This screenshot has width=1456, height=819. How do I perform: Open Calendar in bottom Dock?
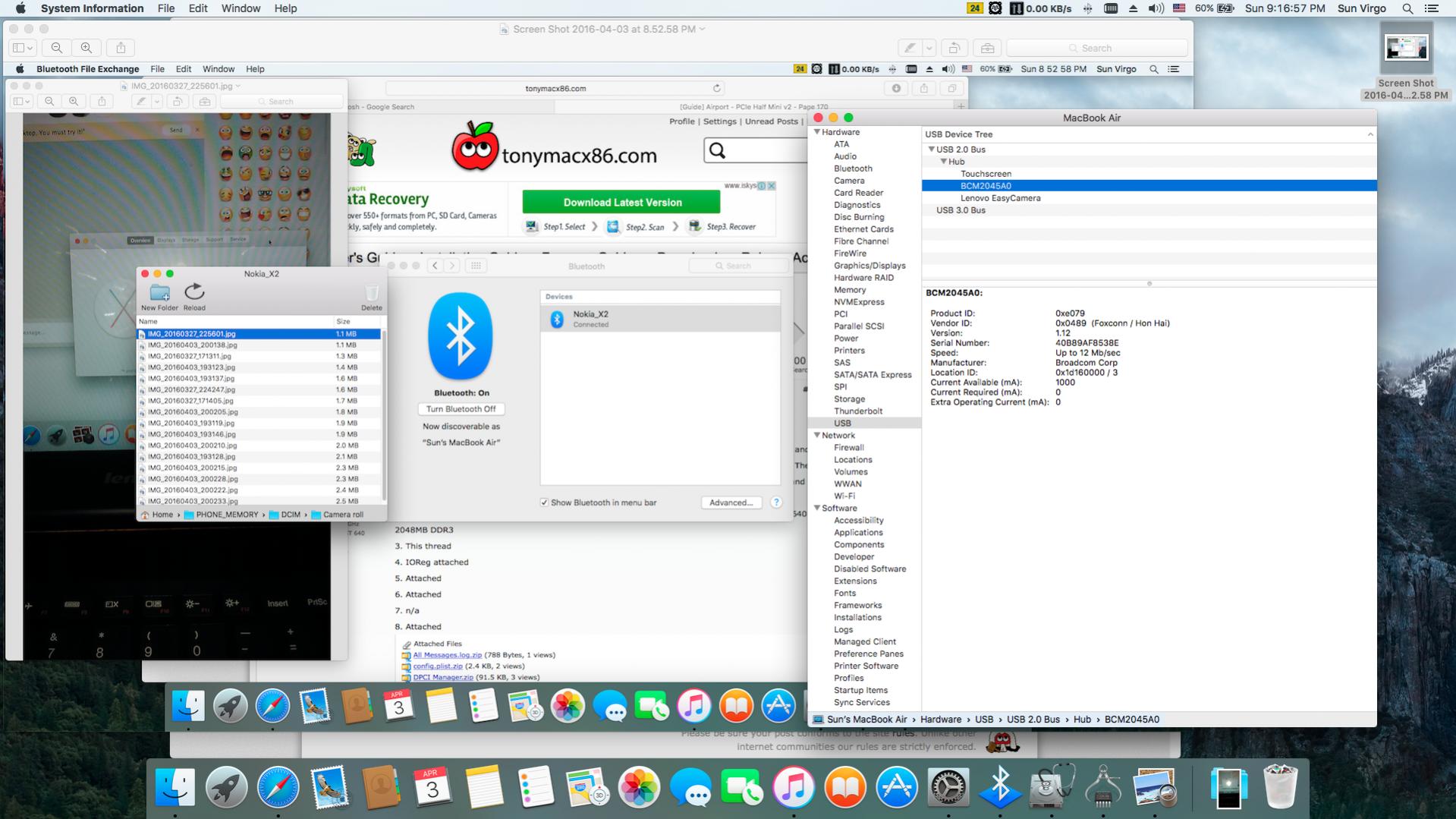click(x=432, y=787)
